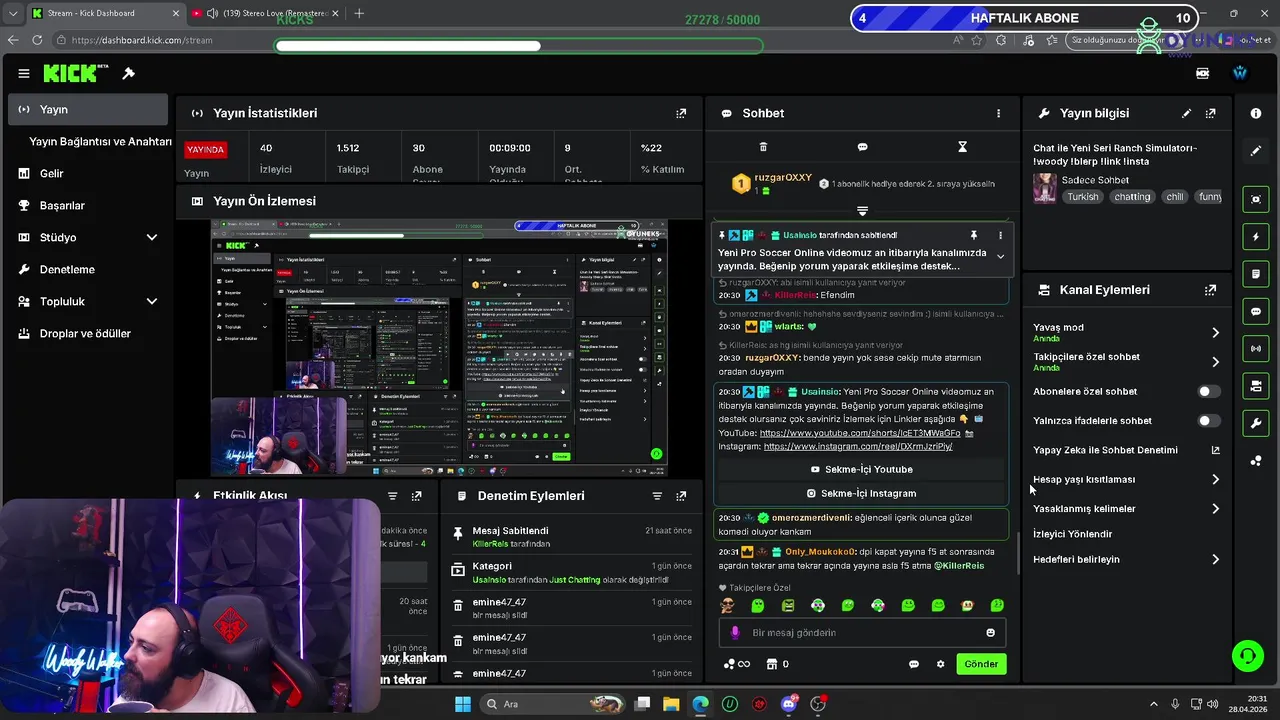This screenshot has width=1280, height=720.
Task: Click the Sekme-İçi Instagram button
Action: pos(861,493)
